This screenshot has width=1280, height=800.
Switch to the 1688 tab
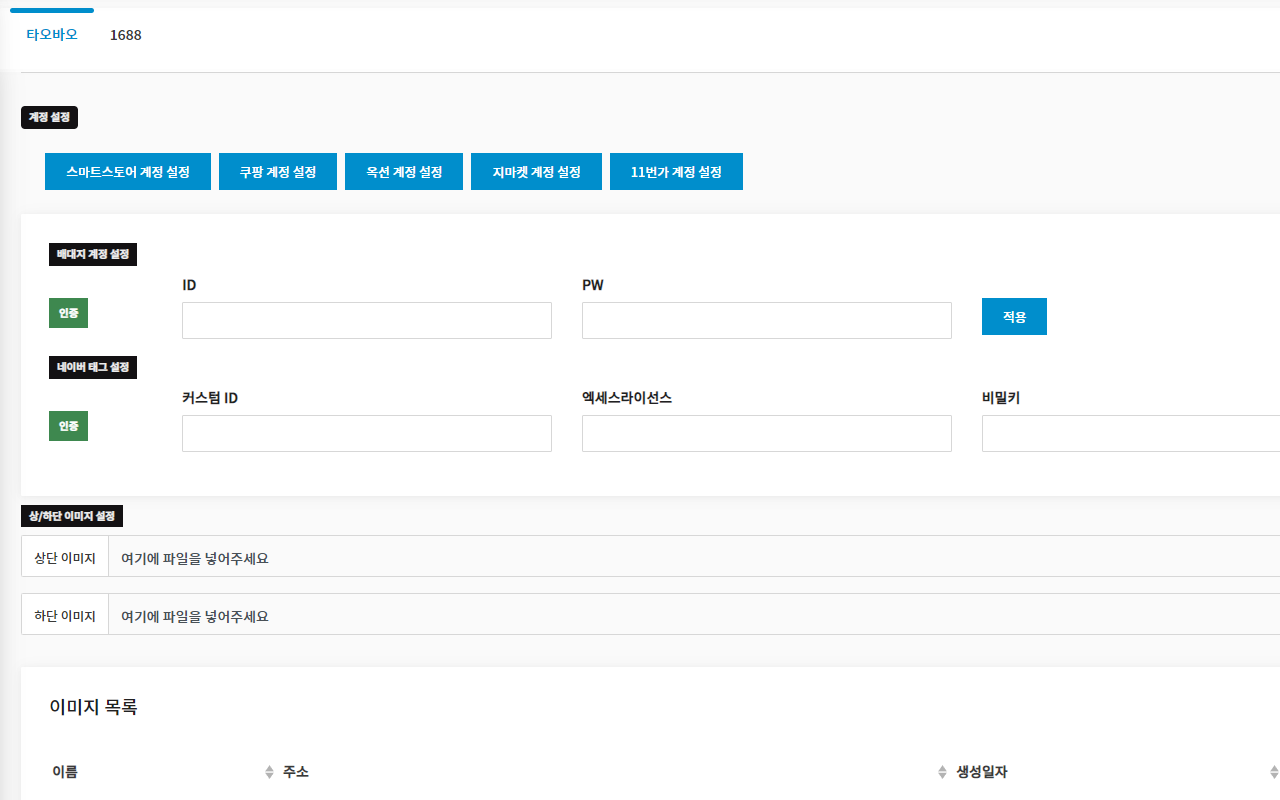click(x=125, y=35)
